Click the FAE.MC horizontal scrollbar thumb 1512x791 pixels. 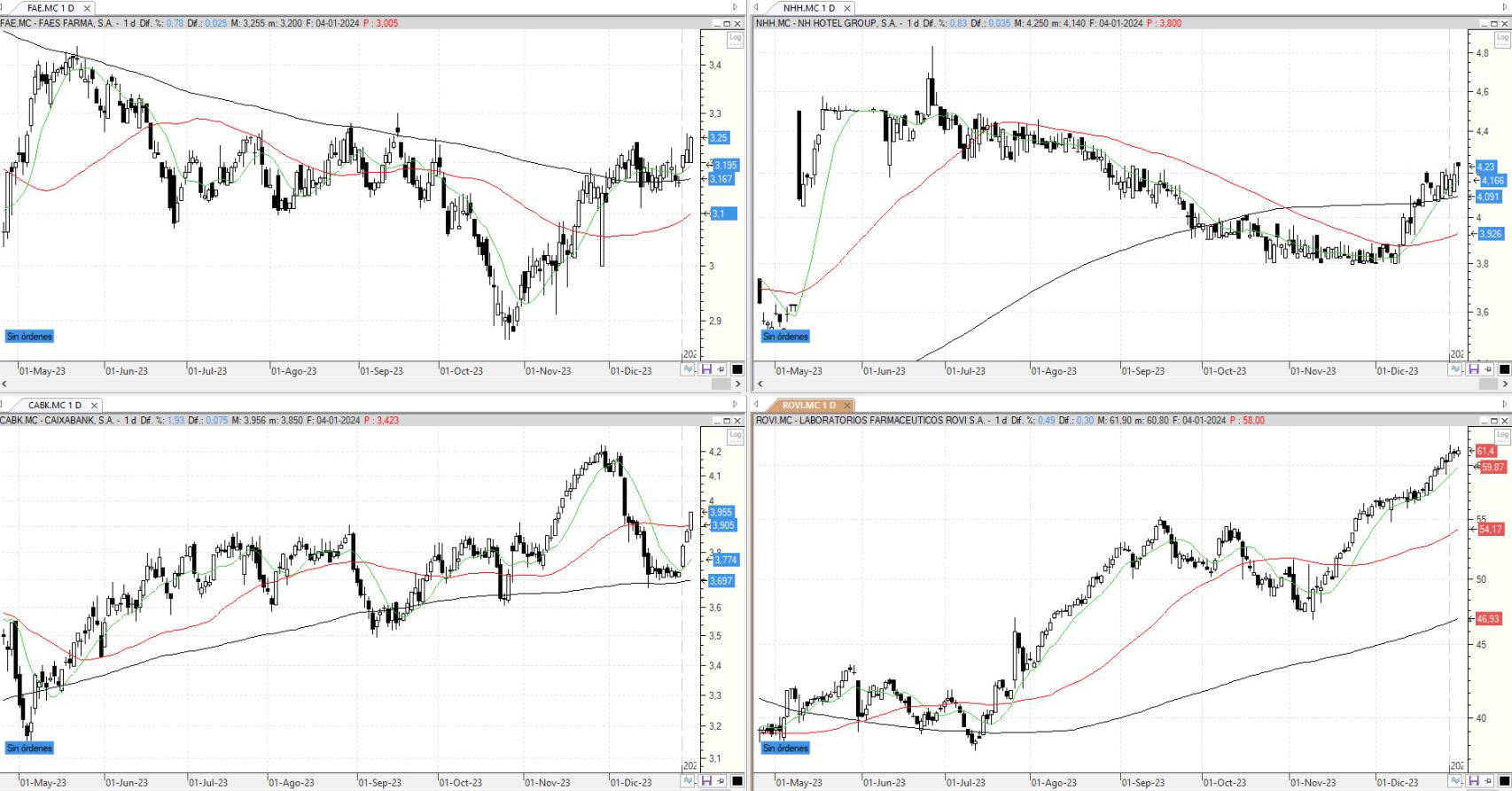(721, 384)
